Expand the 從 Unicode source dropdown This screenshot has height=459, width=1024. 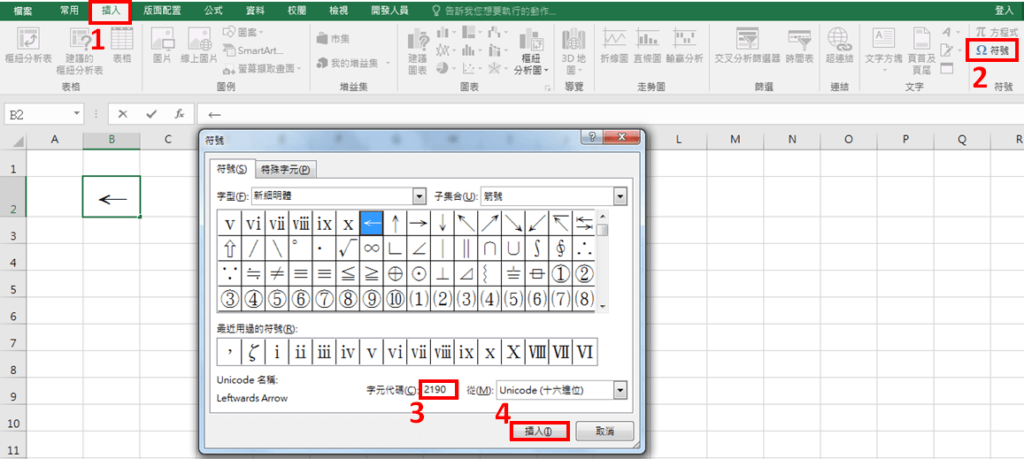pos(620,389)
